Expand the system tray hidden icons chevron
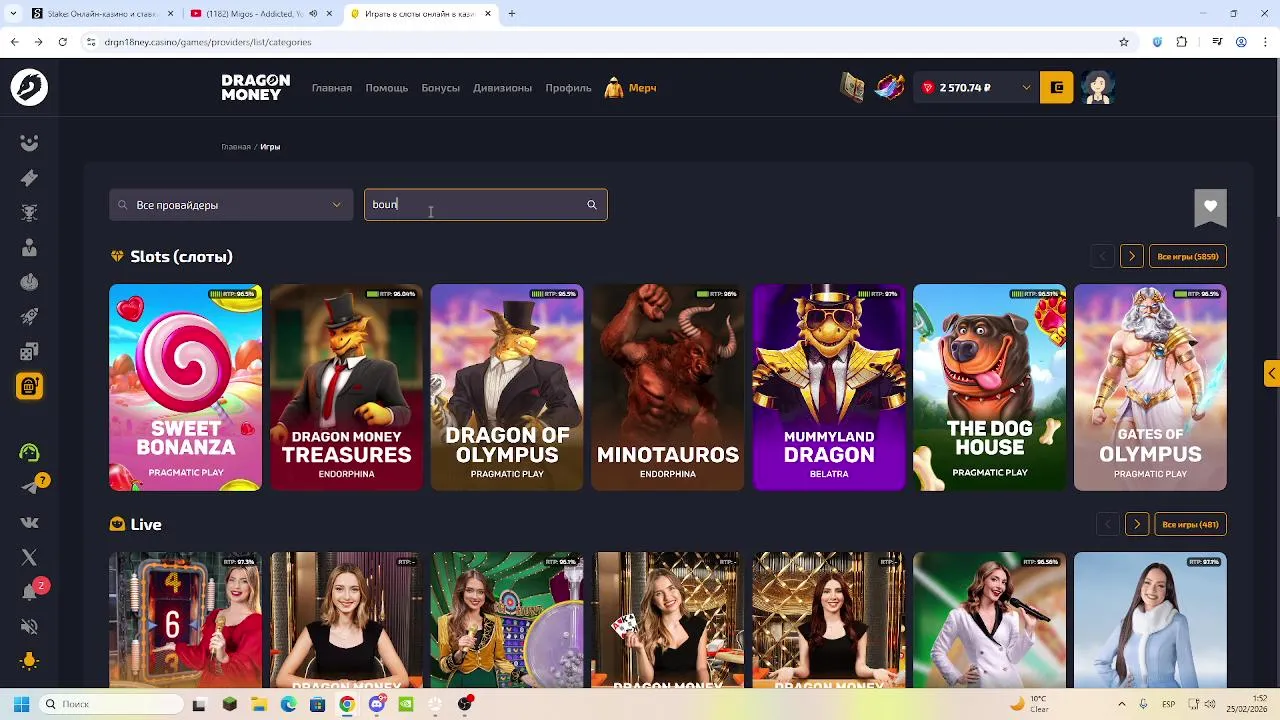Viewport: 1280px width, 720px height. 1122,704
